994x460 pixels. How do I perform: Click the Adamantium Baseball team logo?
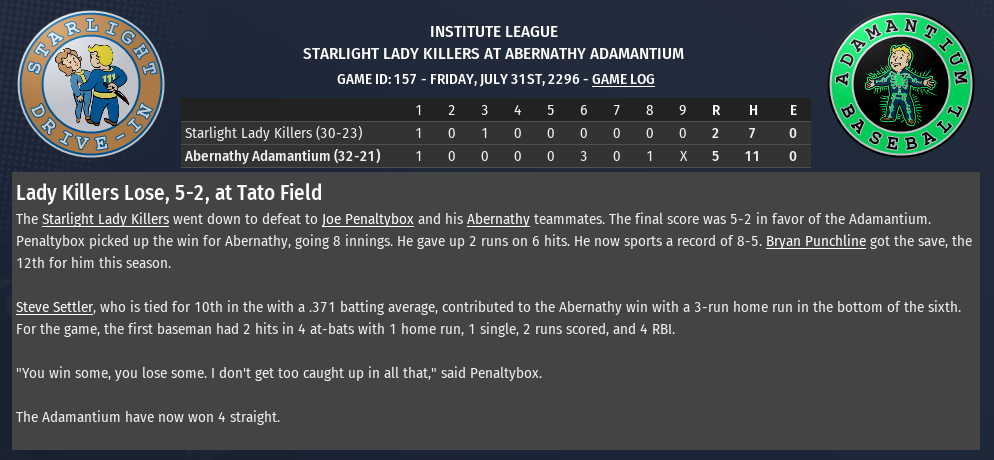[902, 84]
